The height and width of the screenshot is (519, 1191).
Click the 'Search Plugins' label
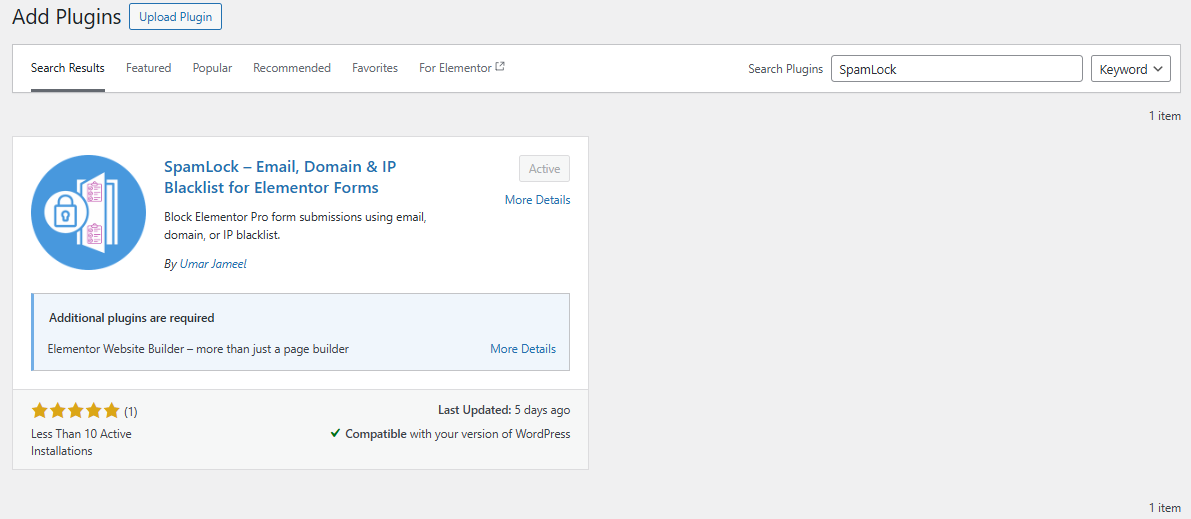785,68
